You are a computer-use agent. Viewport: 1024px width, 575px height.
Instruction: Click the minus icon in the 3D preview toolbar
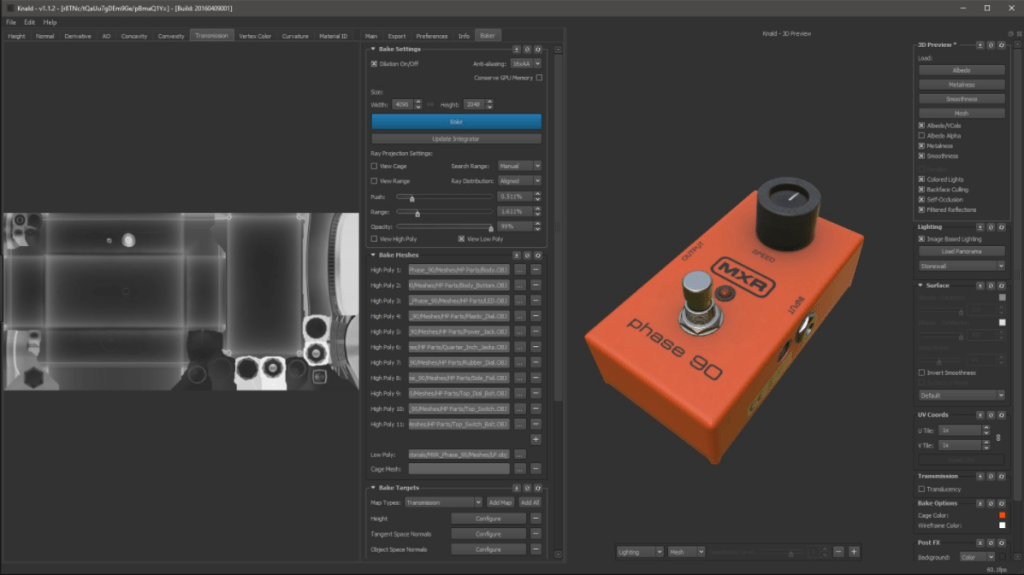(840, 551)
